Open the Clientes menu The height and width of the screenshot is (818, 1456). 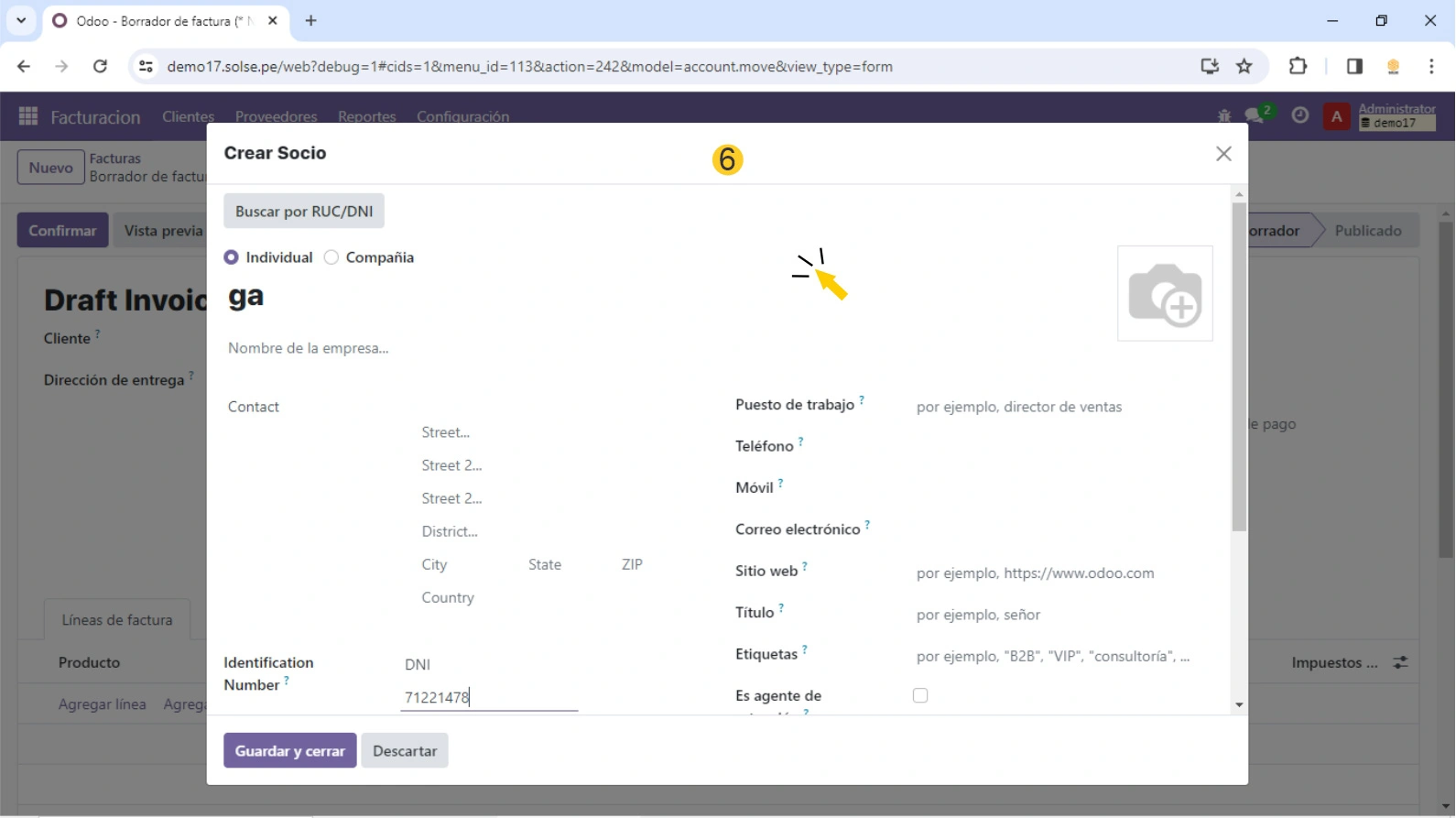[188, 116]
